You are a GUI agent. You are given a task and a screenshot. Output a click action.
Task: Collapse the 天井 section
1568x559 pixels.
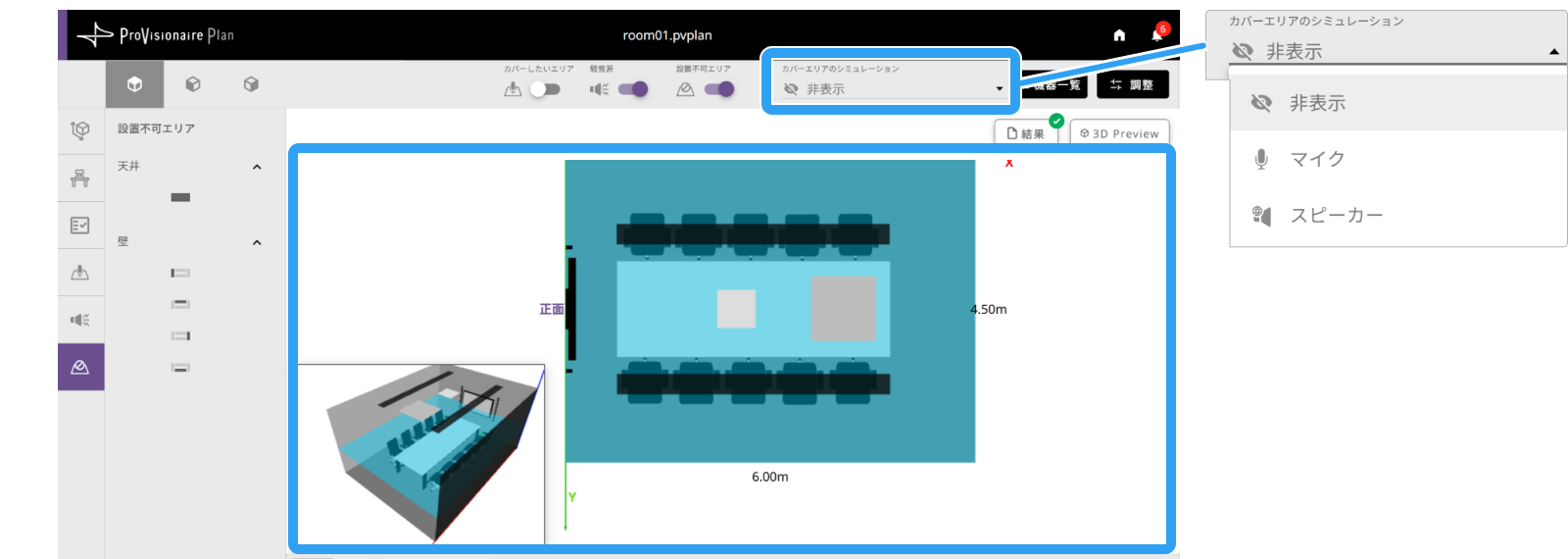pos(257,167)
